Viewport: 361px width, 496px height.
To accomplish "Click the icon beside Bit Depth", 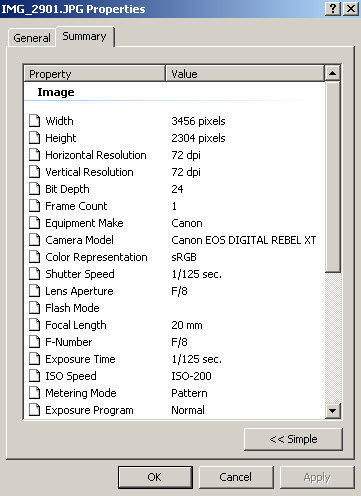I will click(34, 189).
